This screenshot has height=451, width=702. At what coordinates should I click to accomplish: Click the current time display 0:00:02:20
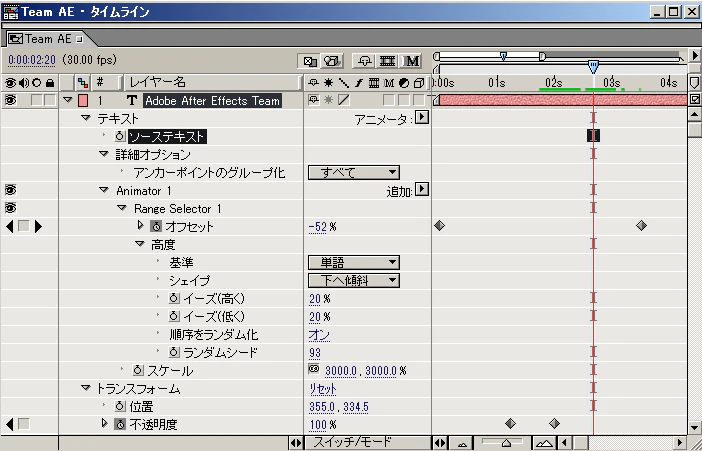[x=32, y=60]
